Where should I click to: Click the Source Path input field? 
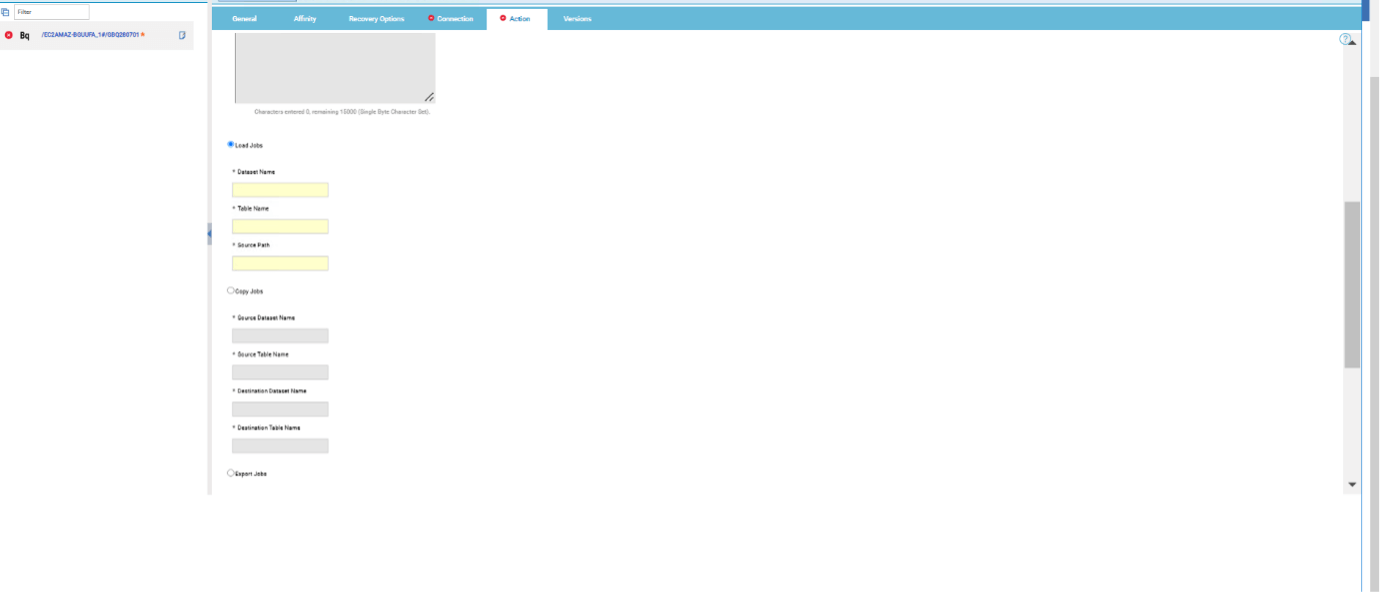(280, 263)
